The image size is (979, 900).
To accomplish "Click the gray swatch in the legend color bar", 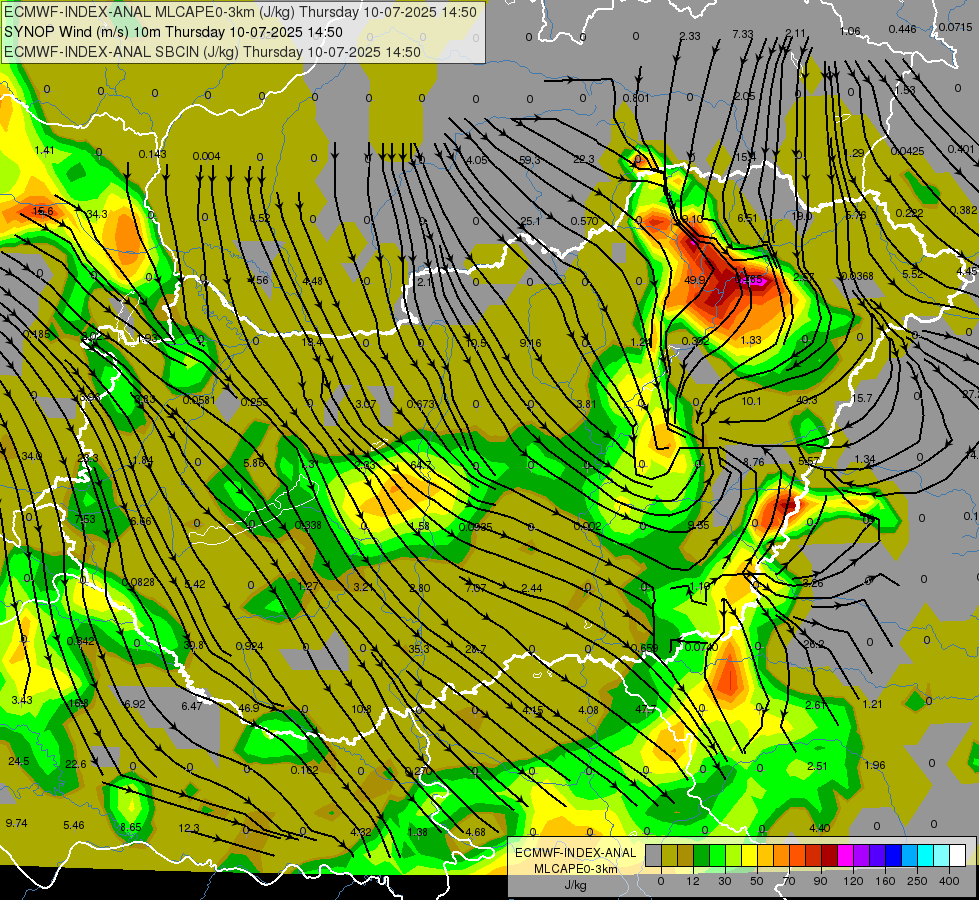I will tap(653, 855).
